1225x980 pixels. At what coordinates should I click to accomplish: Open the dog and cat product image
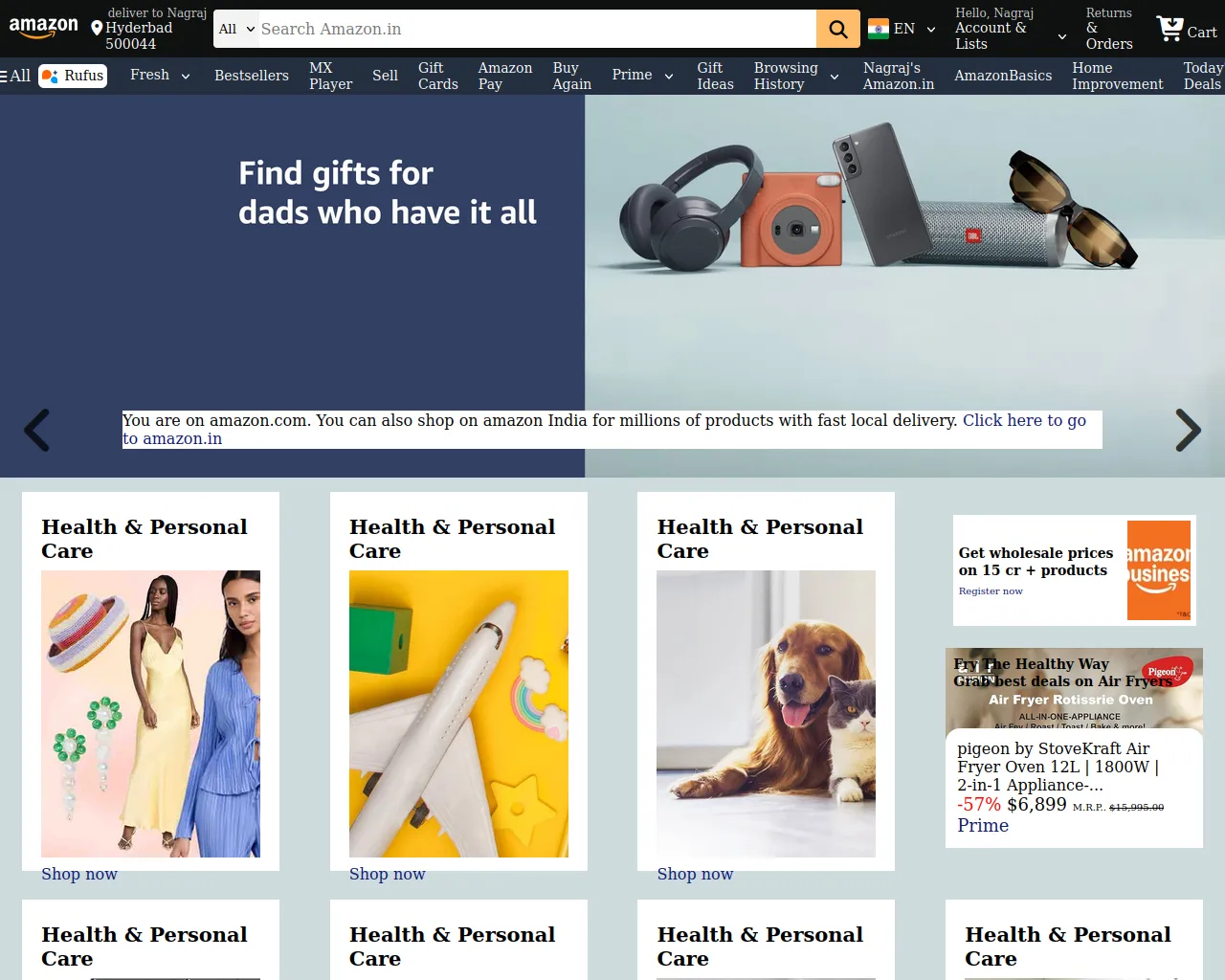(767, 714)
